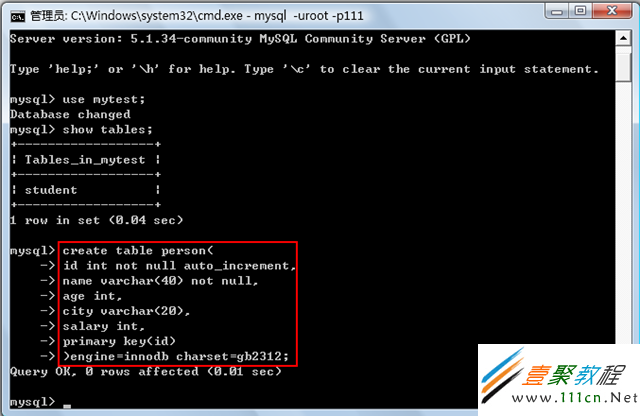640x416 pixels.
Task: Open the cmd.exe system menu icon
Action: pos(18,16)
